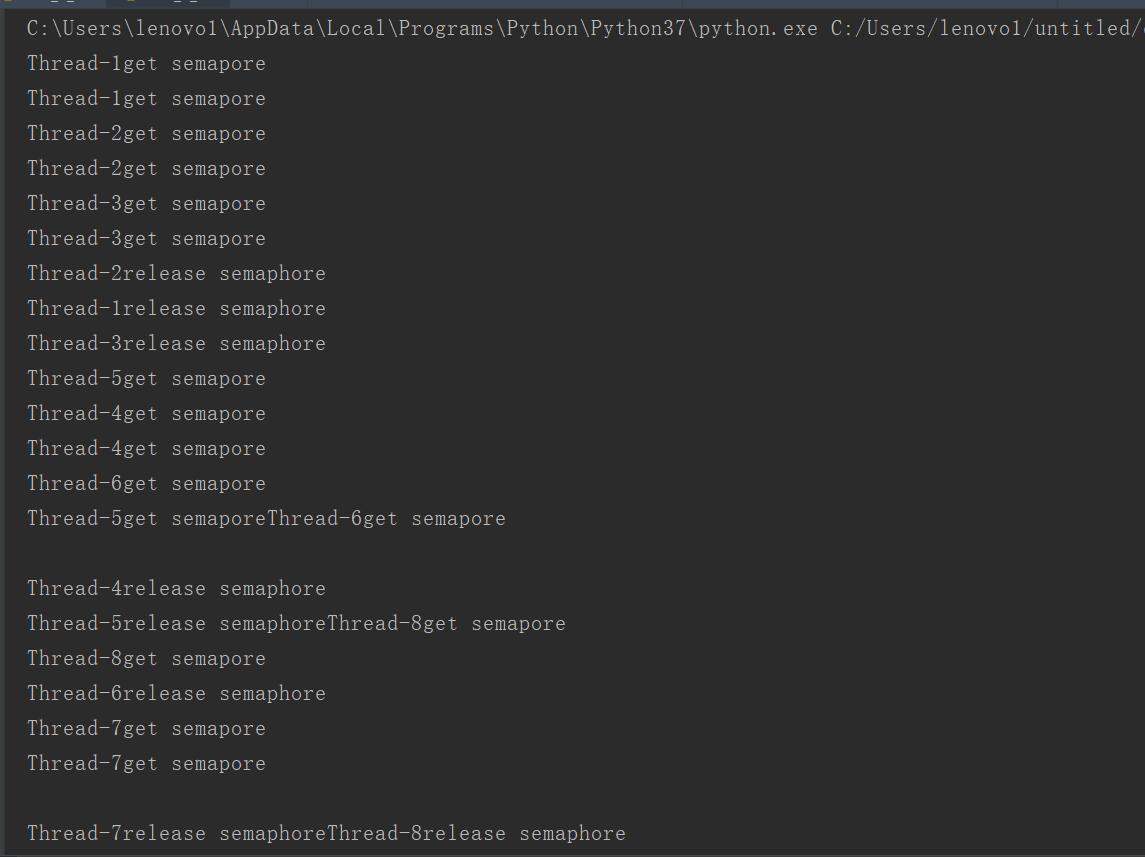
Task: Click the standalone Thread-6get semapore line
Action: [146, 484]
